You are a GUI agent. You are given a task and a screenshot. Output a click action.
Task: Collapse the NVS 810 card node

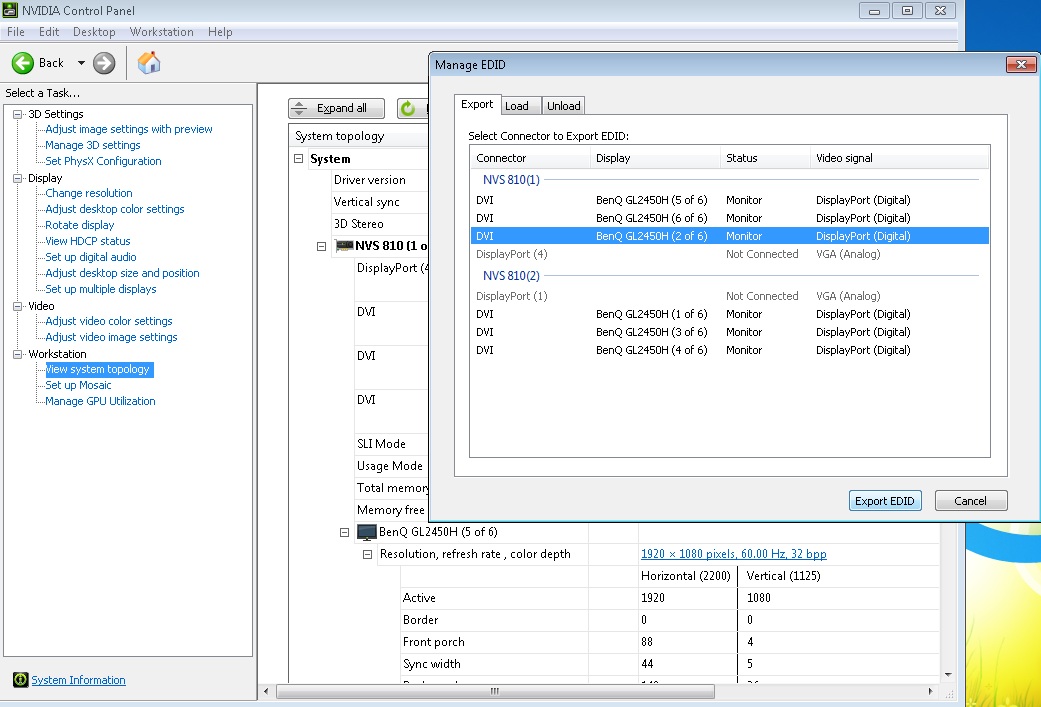[321, 246]
